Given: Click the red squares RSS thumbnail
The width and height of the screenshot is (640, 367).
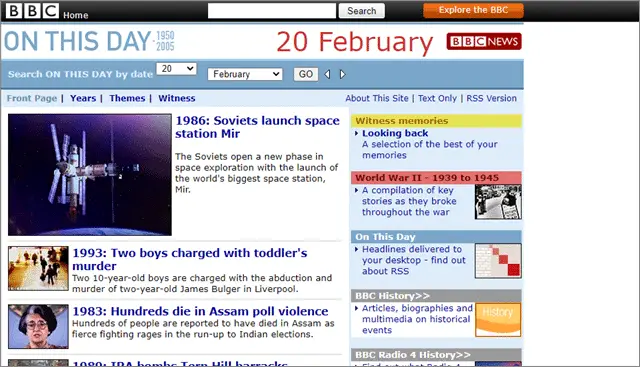Looking at the screenshot, I should pos(498,261).
